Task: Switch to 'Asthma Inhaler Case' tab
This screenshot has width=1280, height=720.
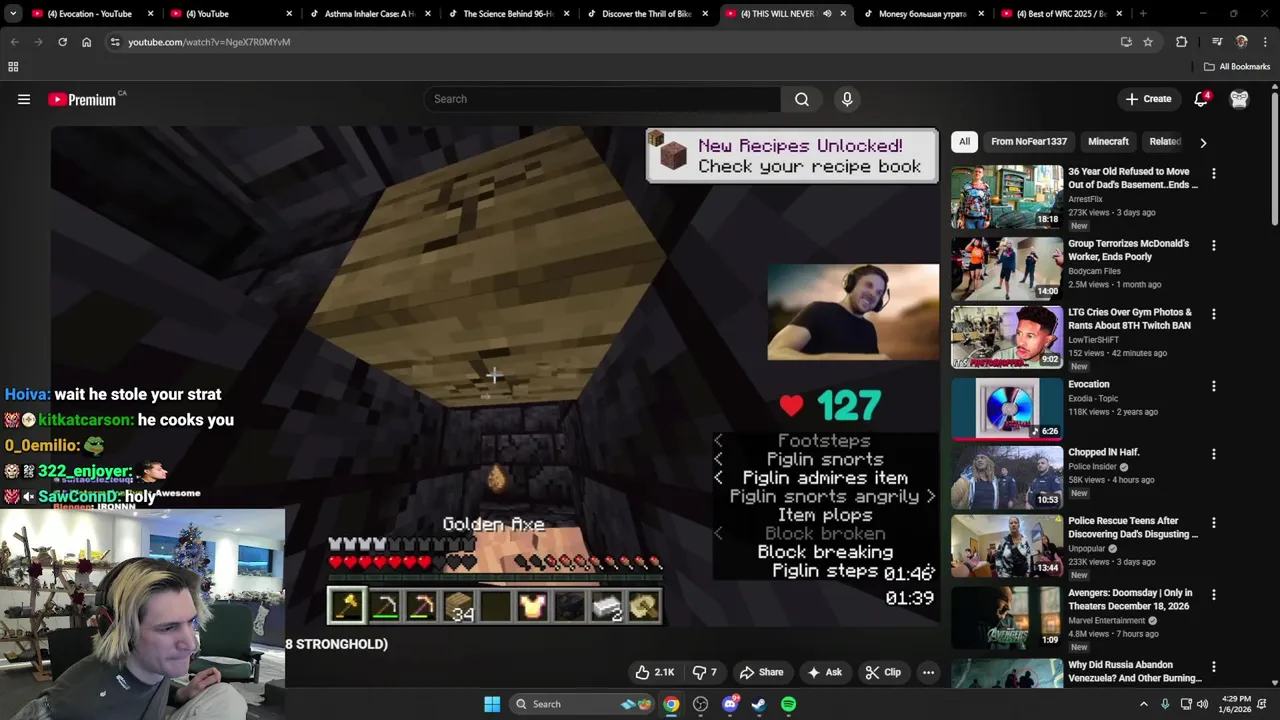Action: point(369,14)
